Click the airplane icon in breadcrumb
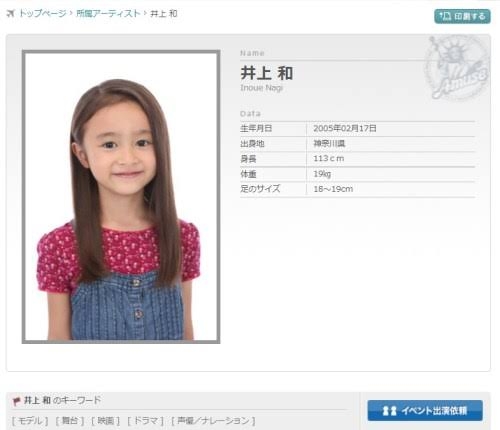This screenshot has width=500, height=430. (x=11, y=14)
